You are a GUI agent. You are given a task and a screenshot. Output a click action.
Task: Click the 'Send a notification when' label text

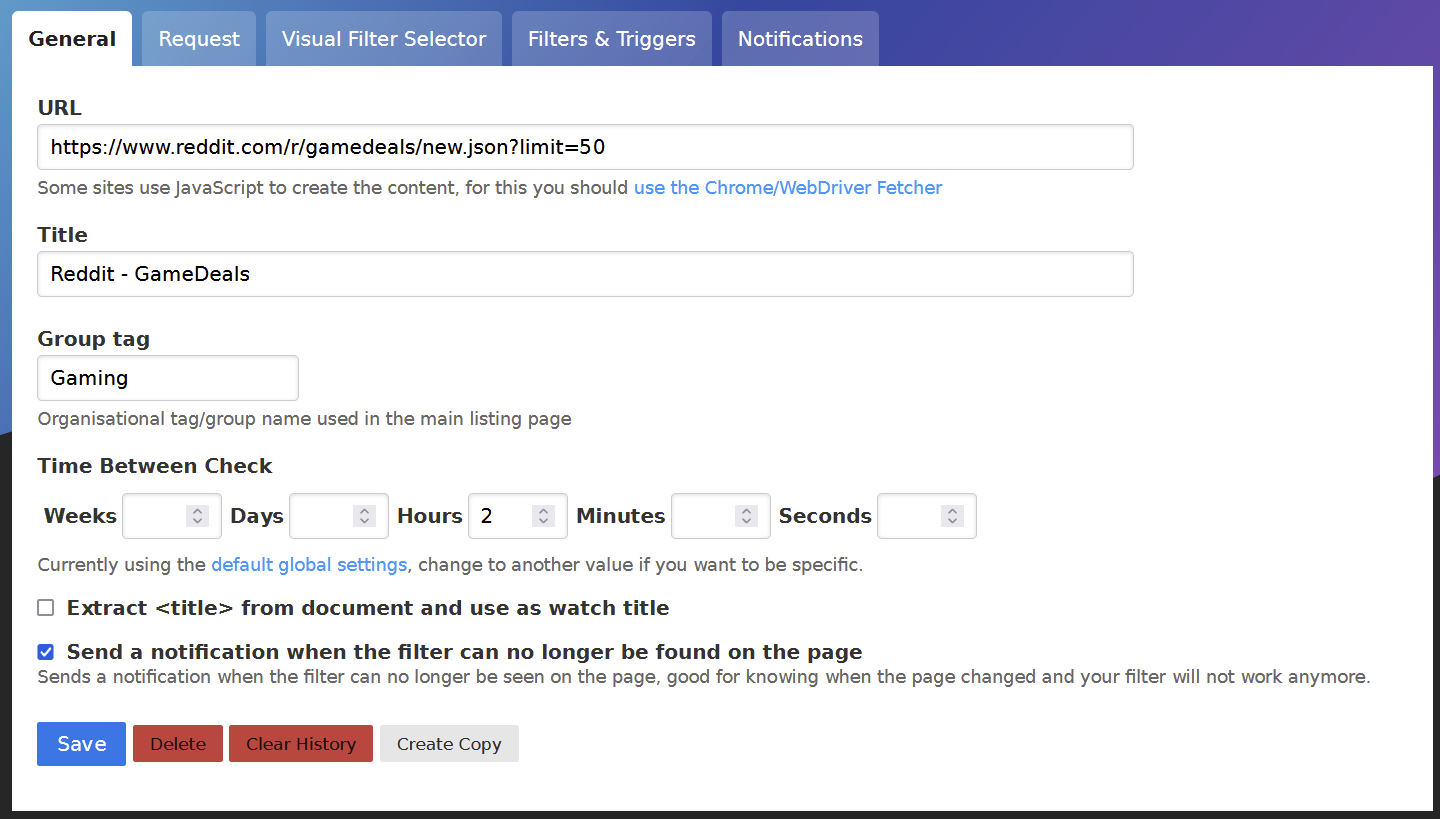tap(465, 652)
